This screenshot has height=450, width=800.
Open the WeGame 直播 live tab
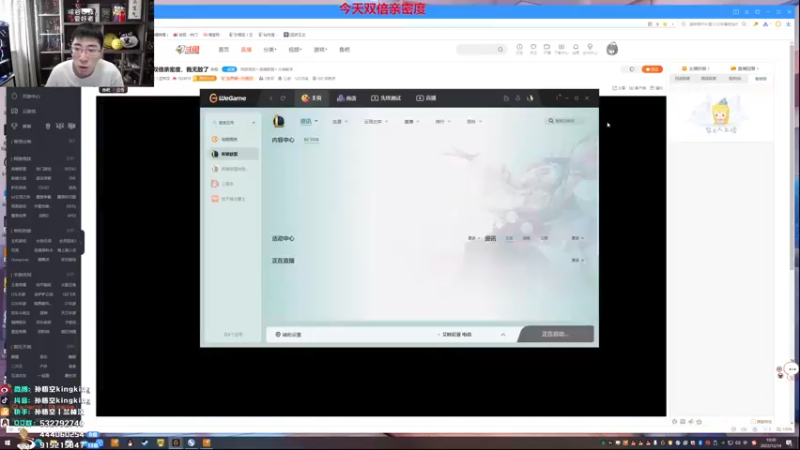[x=426, y=98]
